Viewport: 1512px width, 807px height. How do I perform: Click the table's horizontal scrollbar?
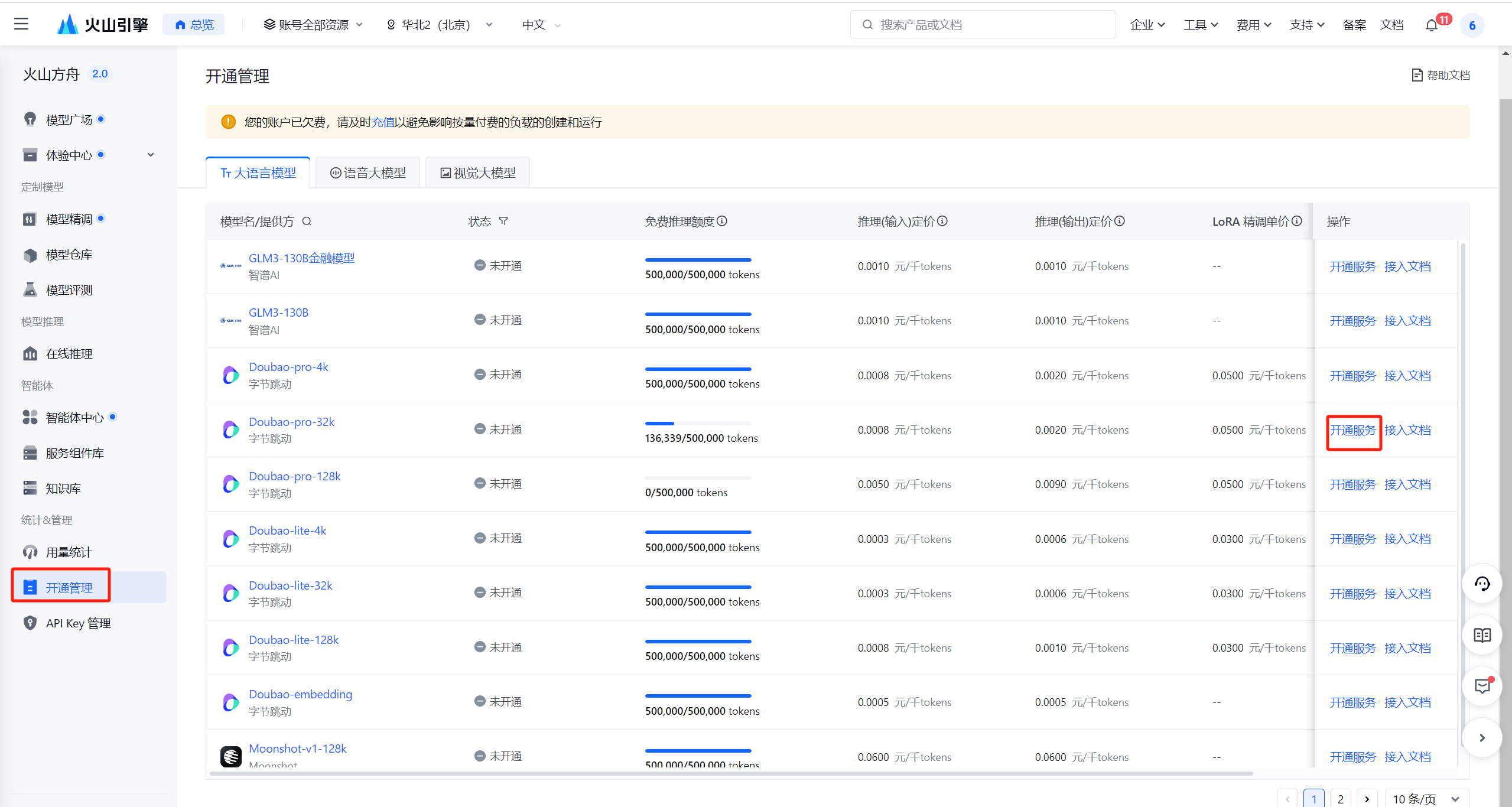(731, 773)
